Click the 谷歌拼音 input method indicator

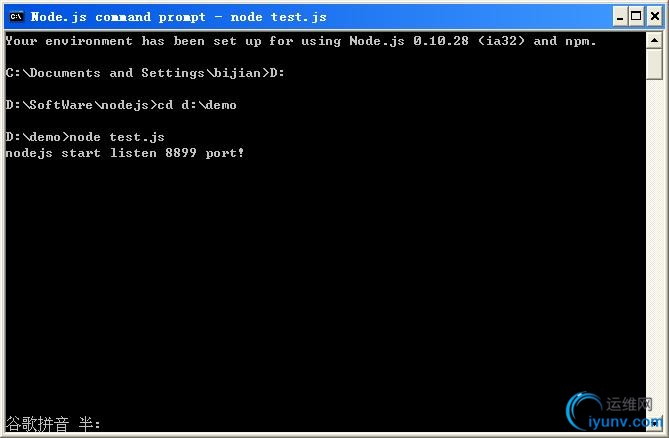coord(37,423)
